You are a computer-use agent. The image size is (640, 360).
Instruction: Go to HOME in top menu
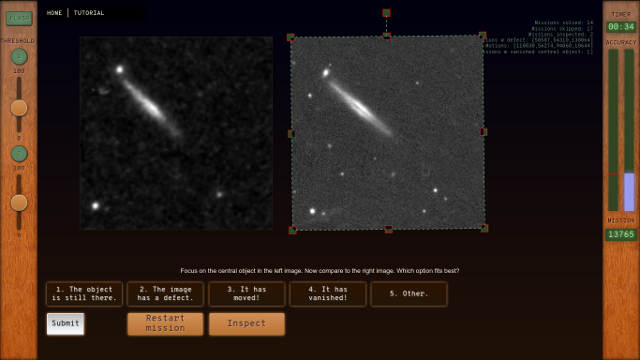[54, 13]
